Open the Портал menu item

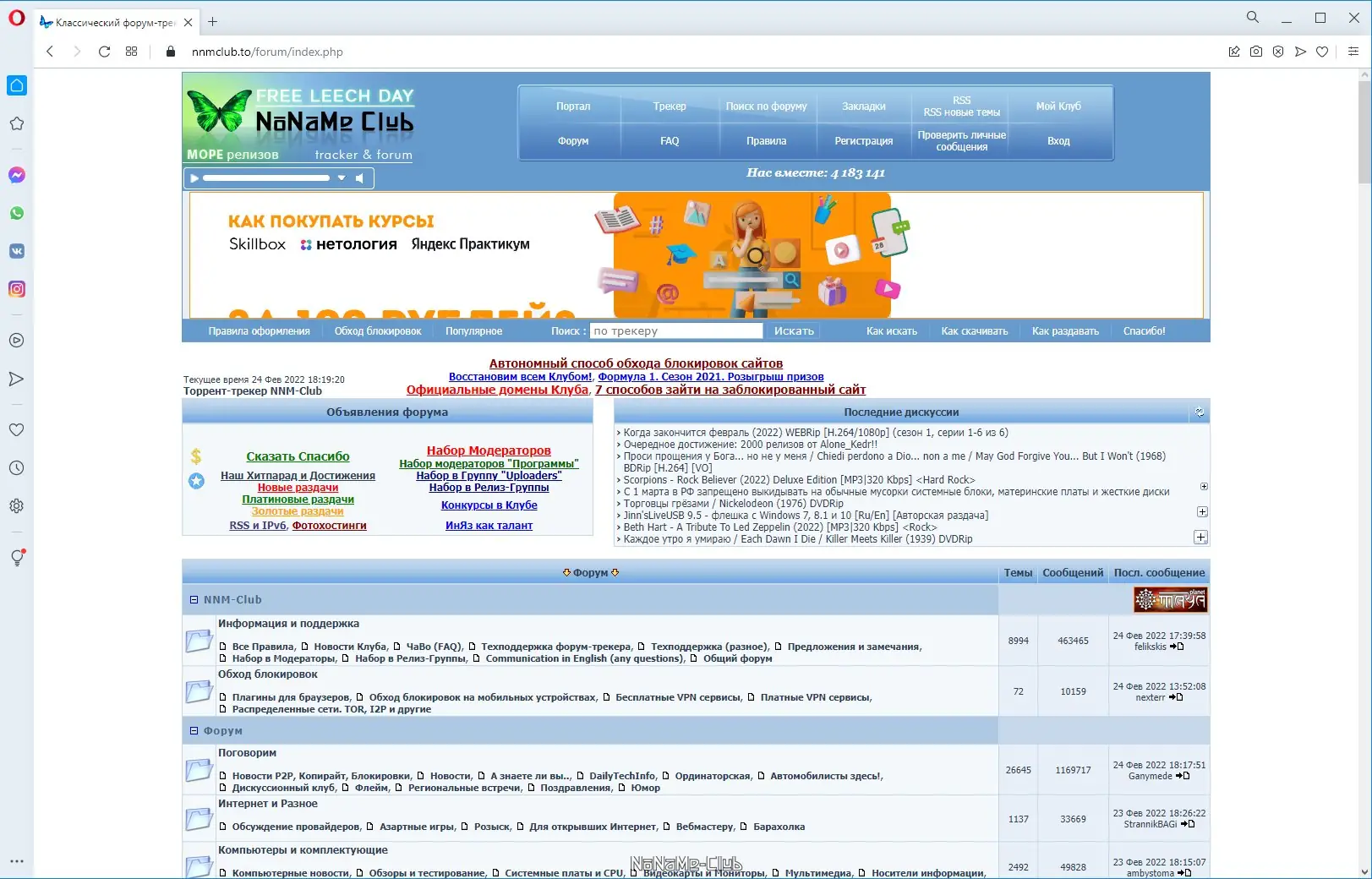point(573,106)
